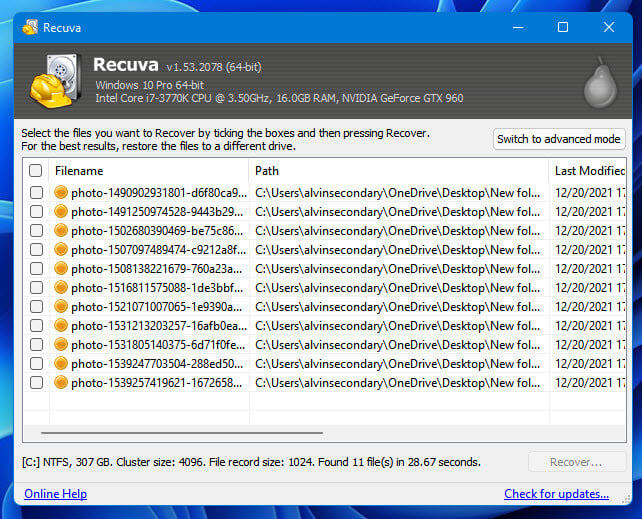The width and height of the screenshot is (642, 519).
Task: Sort by the Filename column header
Action: click(x=149, y=171)
